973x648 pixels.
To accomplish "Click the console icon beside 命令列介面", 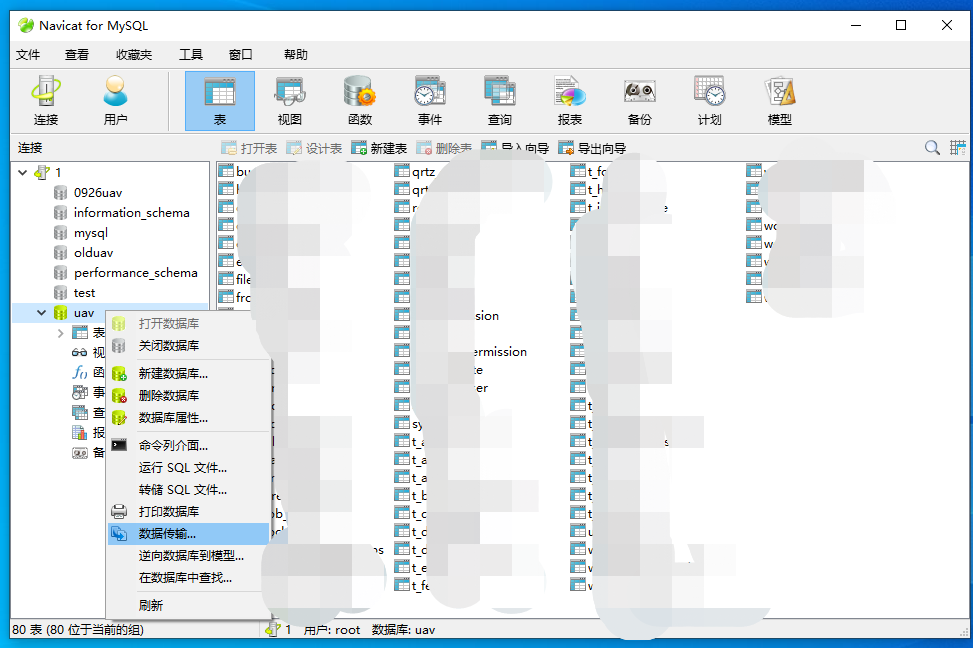I will [119, 445].
